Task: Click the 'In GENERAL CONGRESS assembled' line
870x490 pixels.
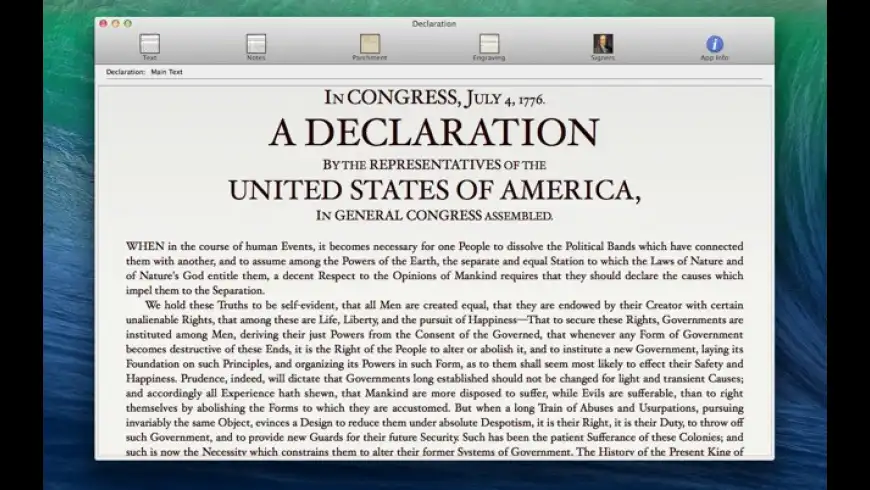Action: (x=434, y=215)
